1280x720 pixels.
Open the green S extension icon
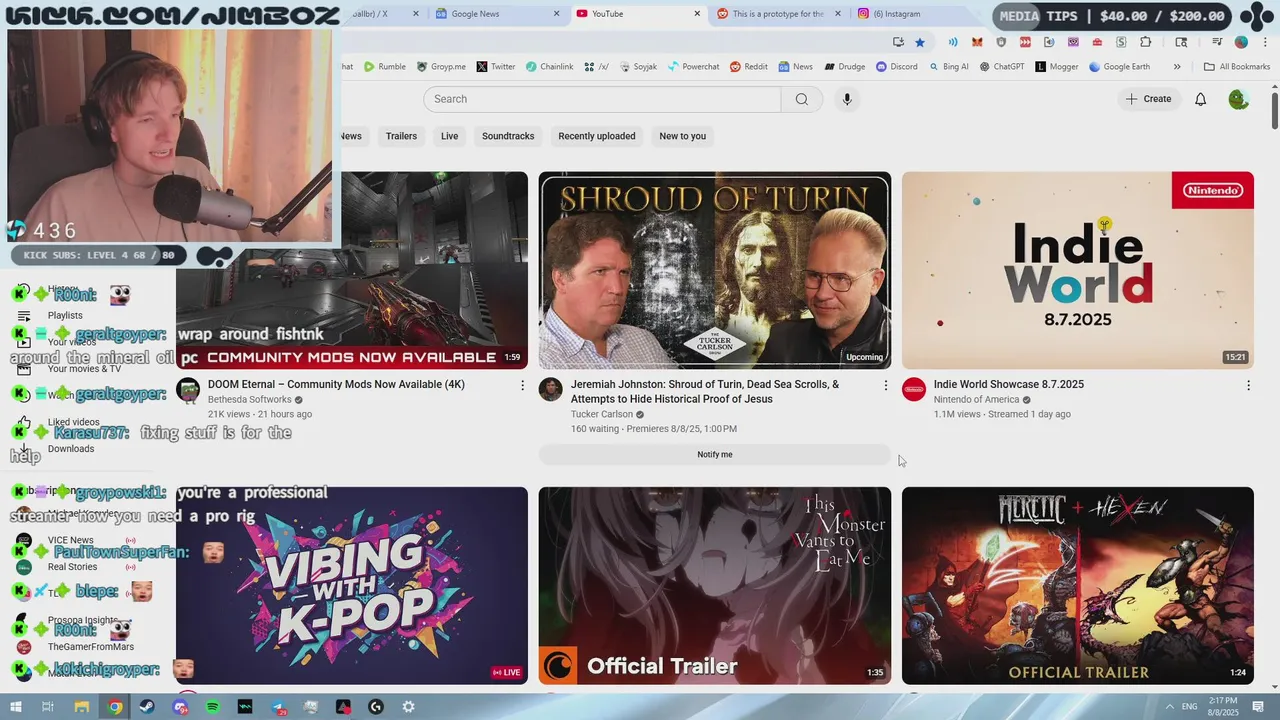pos(1121,42)
